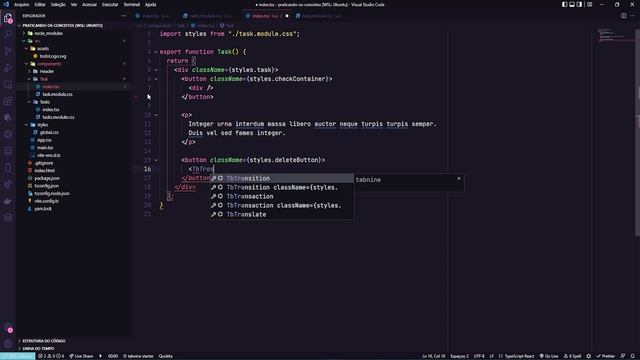Open global.css in styles folder
The image size is (640, 360).
click(x=49, y=133)
